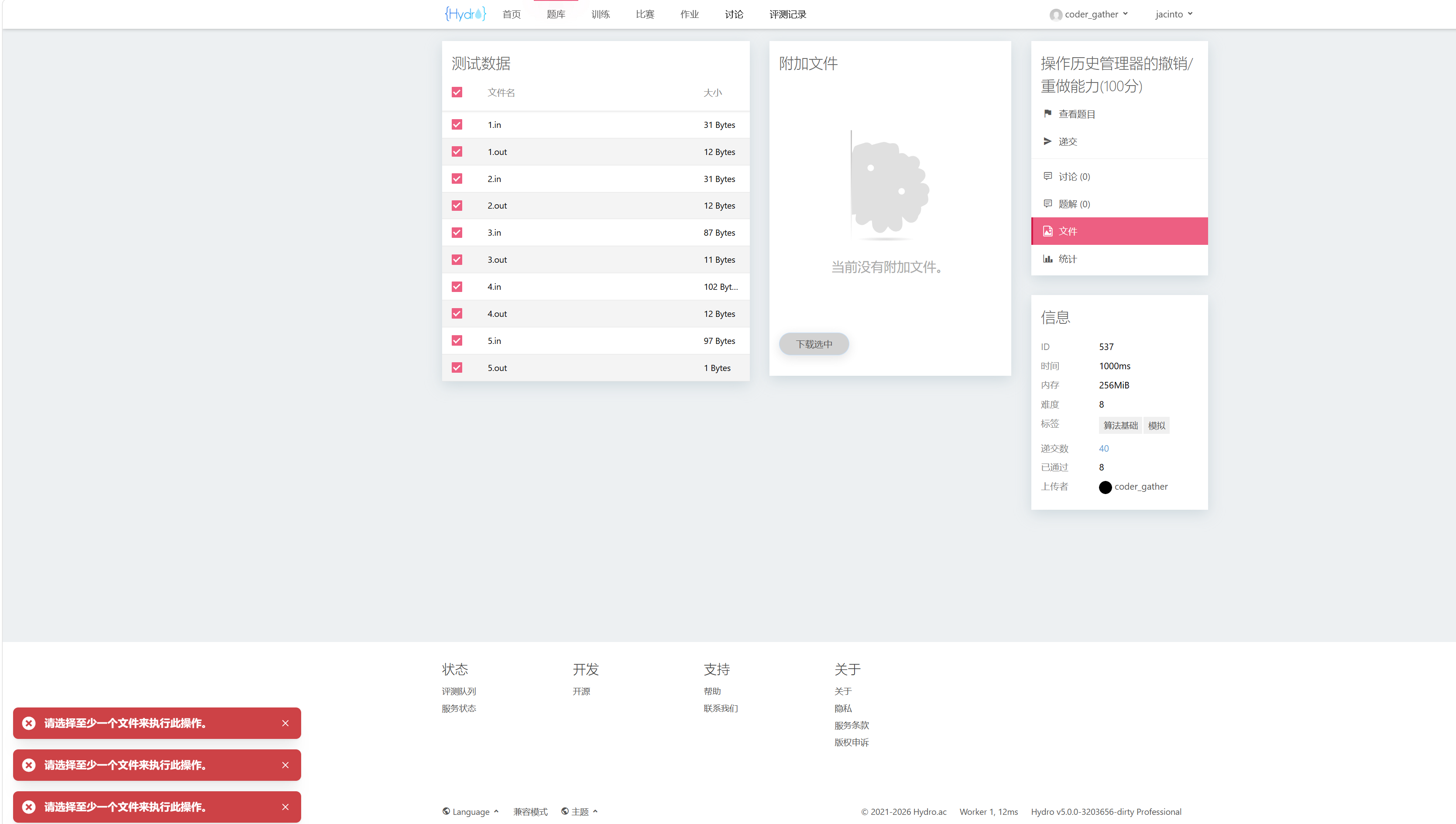Open the 统计 sidebar item
The image size is (1456, 824).
[1119, 259]
